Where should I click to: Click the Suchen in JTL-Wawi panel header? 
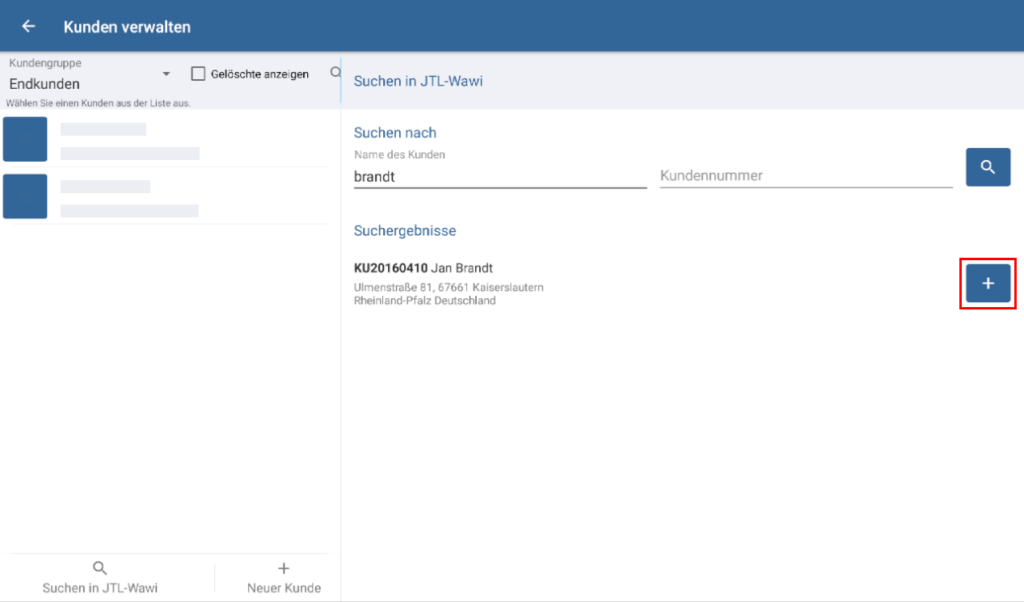(x=418, y=81)
